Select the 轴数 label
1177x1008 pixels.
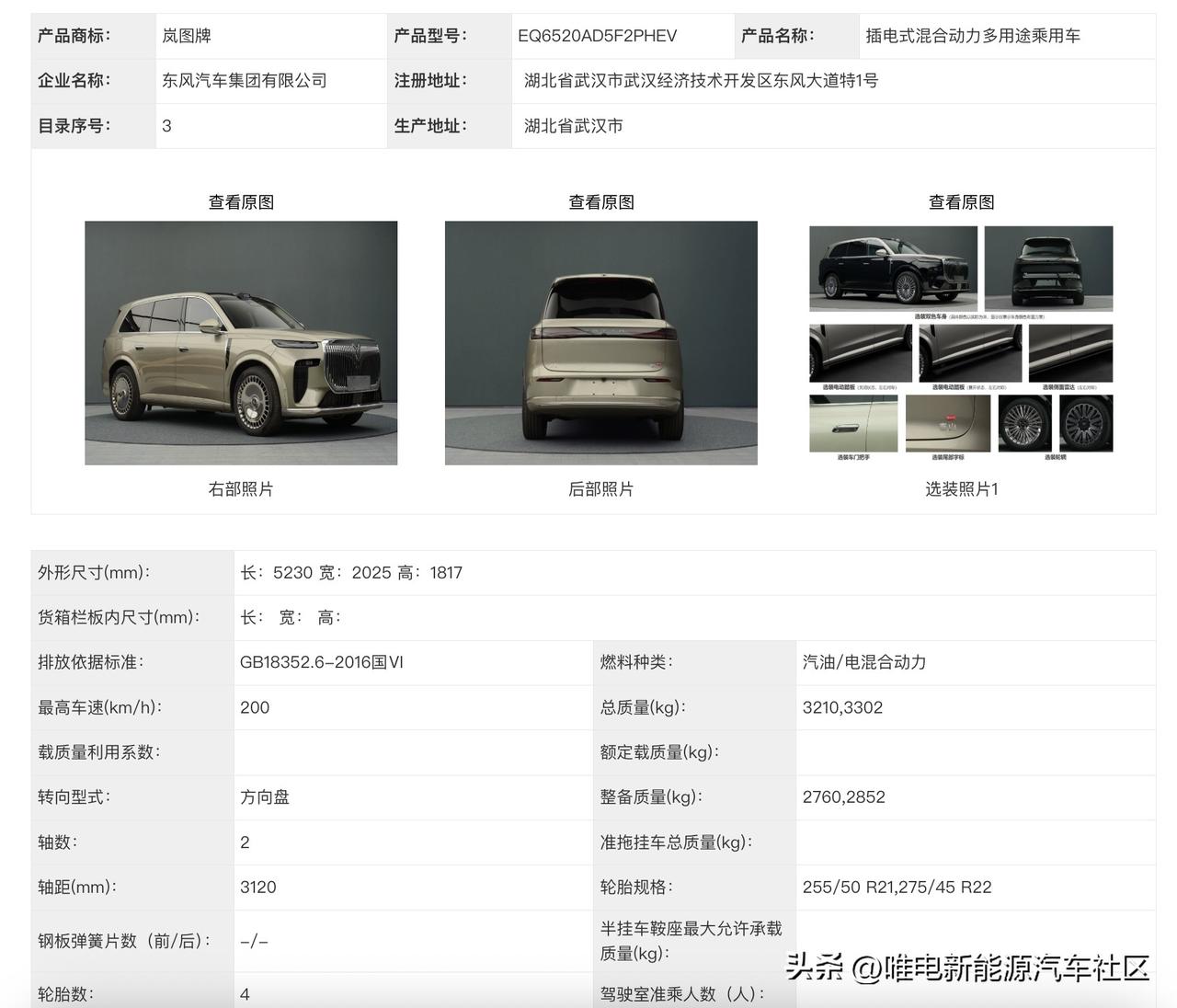[x=57, y=842]
